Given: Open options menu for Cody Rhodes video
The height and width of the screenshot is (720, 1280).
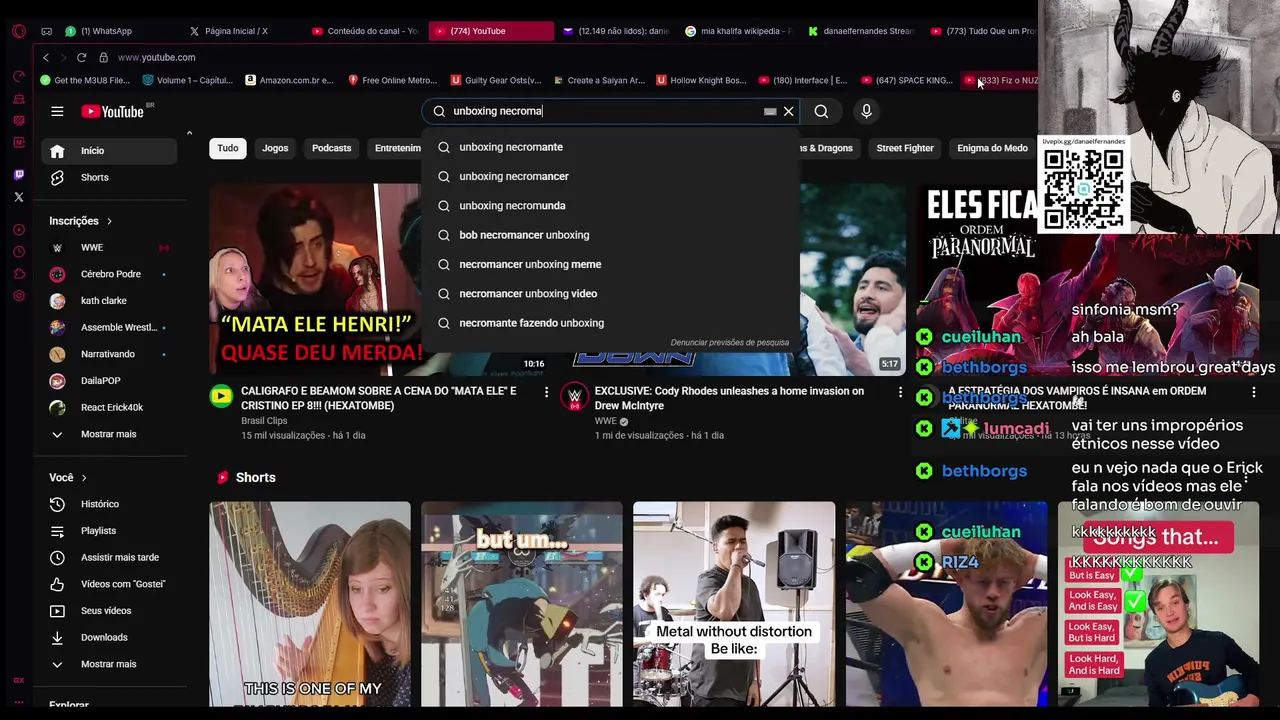Looking at the screenshot, I should coord(900,392).
